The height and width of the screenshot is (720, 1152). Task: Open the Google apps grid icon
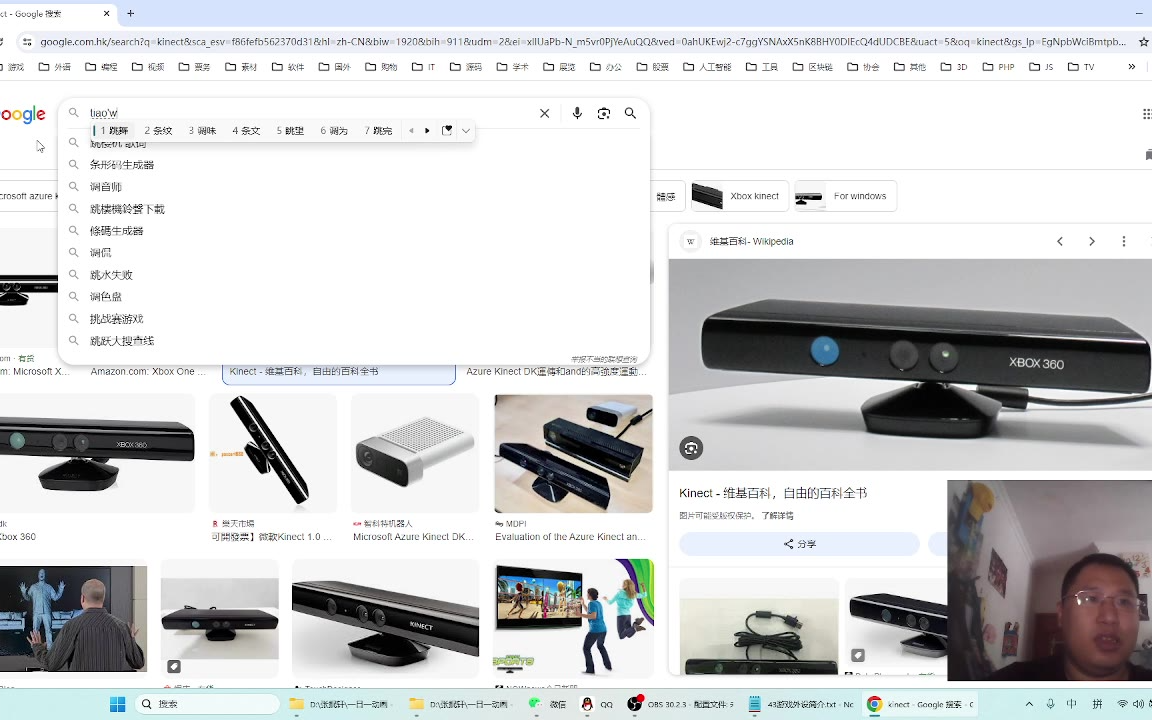(1146, 113)
